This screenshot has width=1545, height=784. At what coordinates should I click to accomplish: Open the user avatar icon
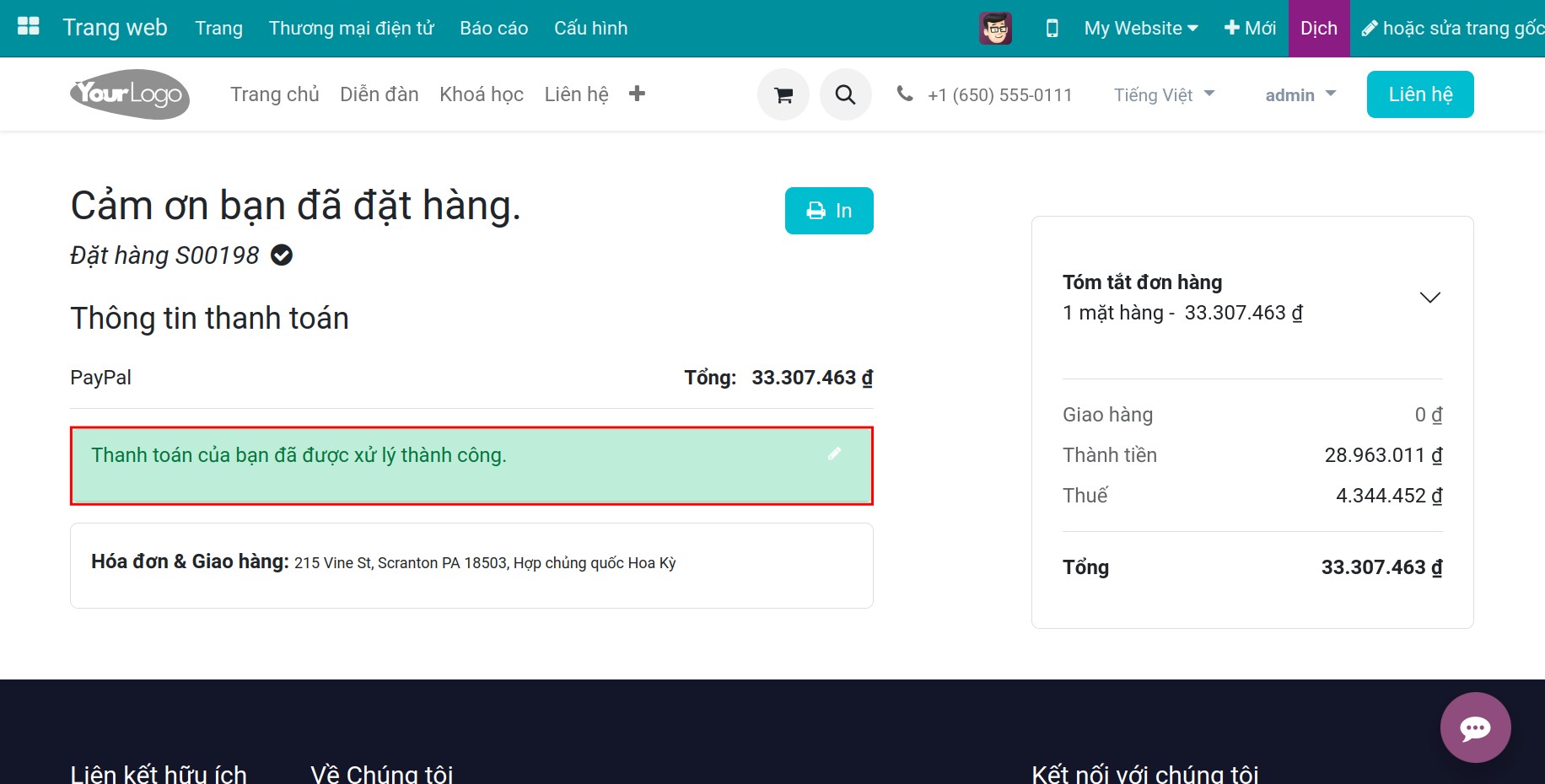(995, 29)
